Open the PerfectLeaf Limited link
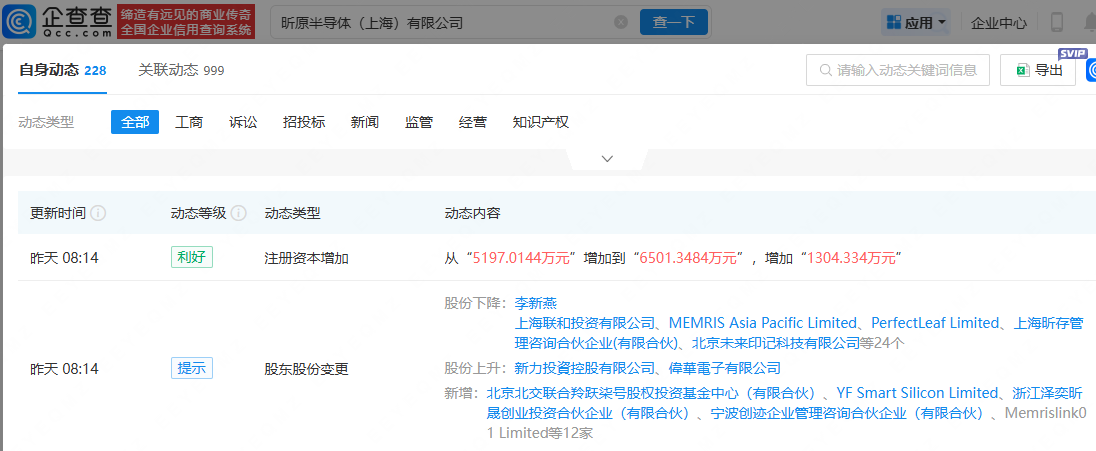Viewport: 1096px width, 451px height. coord(935,322)
